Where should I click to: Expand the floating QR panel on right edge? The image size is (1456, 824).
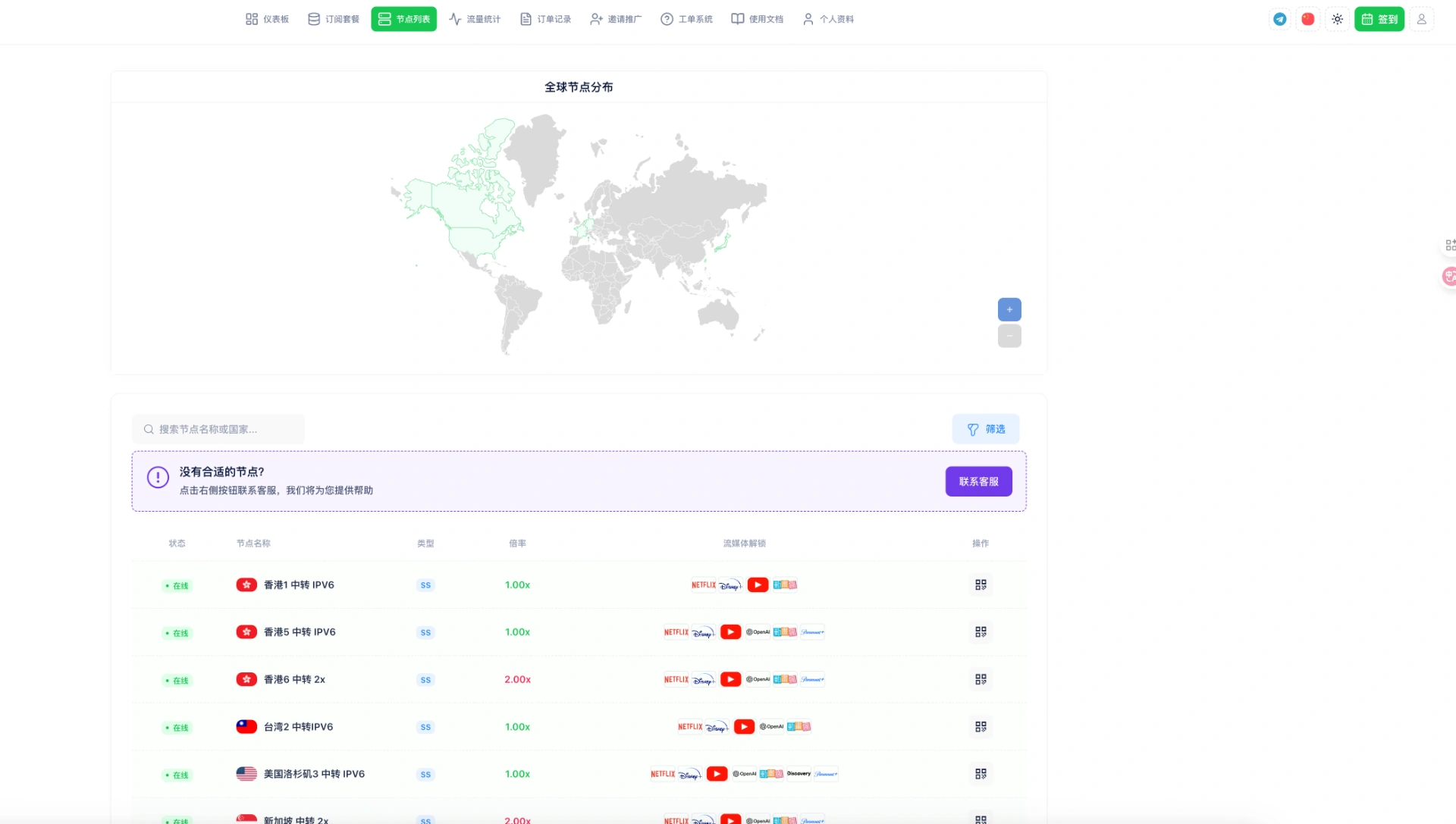pyautogui.click(x=1451, y=245)
